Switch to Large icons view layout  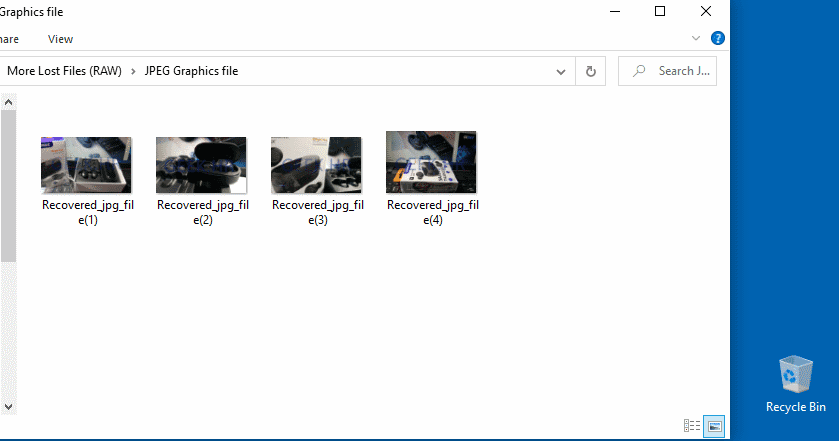[x=714, y=426]
